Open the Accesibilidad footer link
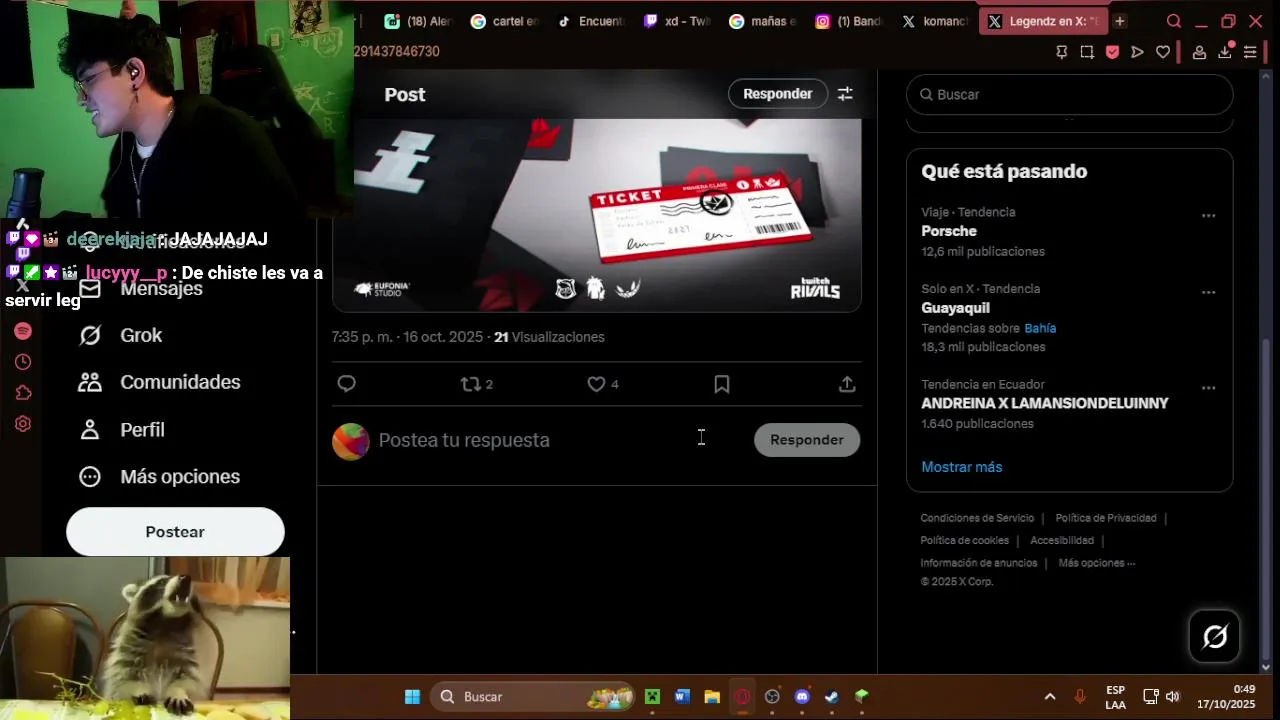This screenshot has height=720, width=1280. click(1062, 540)
